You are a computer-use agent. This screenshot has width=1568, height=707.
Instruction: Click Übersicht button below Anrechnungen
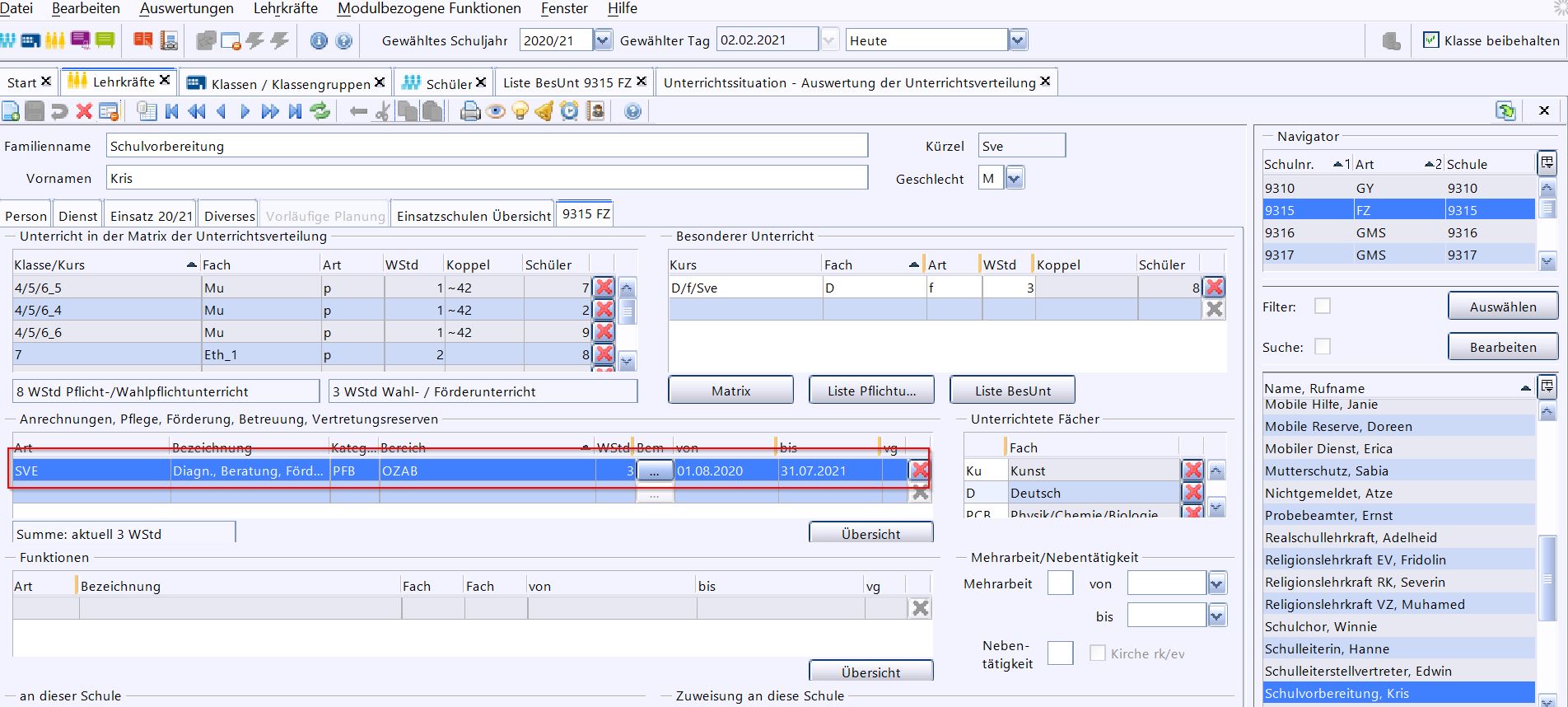pyautogui.click(x=871, y=533)
